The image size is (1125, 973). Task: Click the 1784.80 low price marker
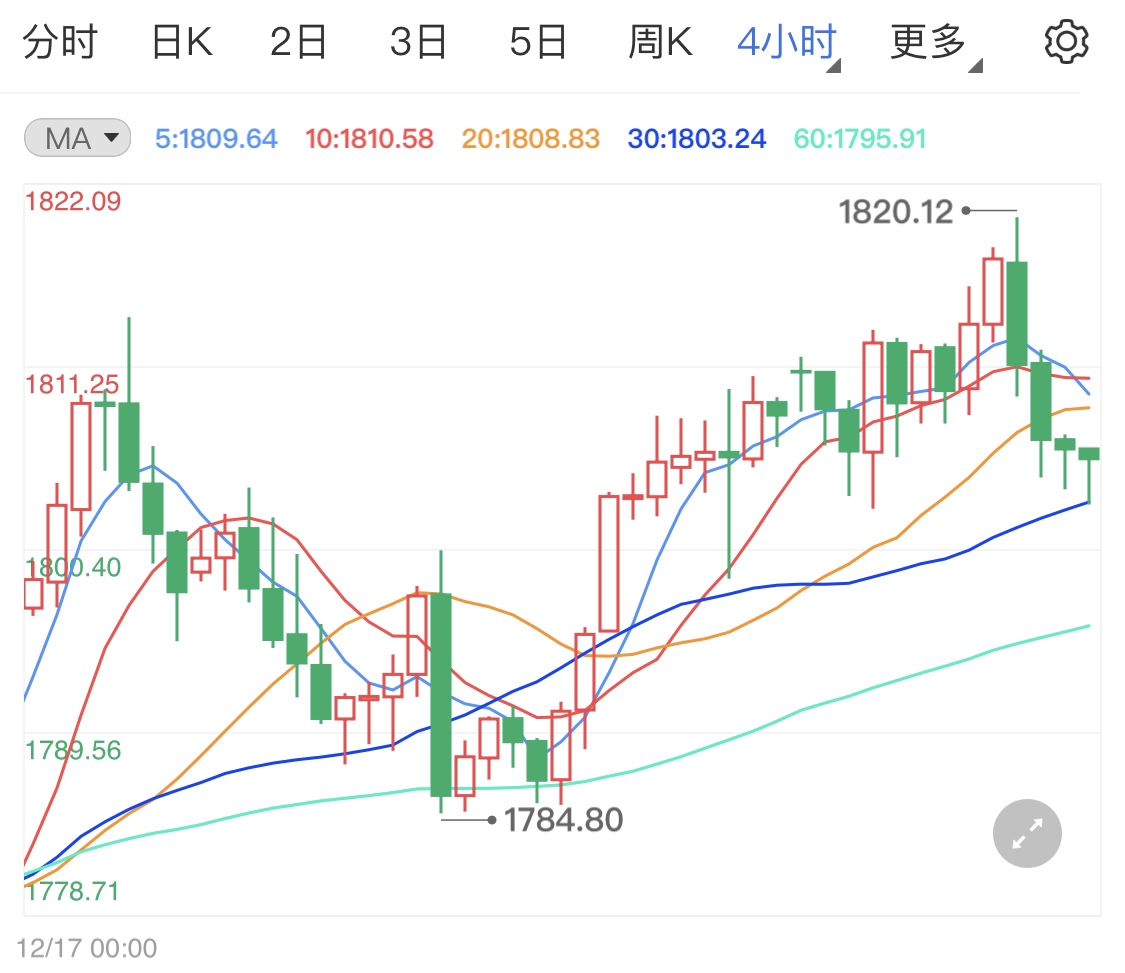563,819
